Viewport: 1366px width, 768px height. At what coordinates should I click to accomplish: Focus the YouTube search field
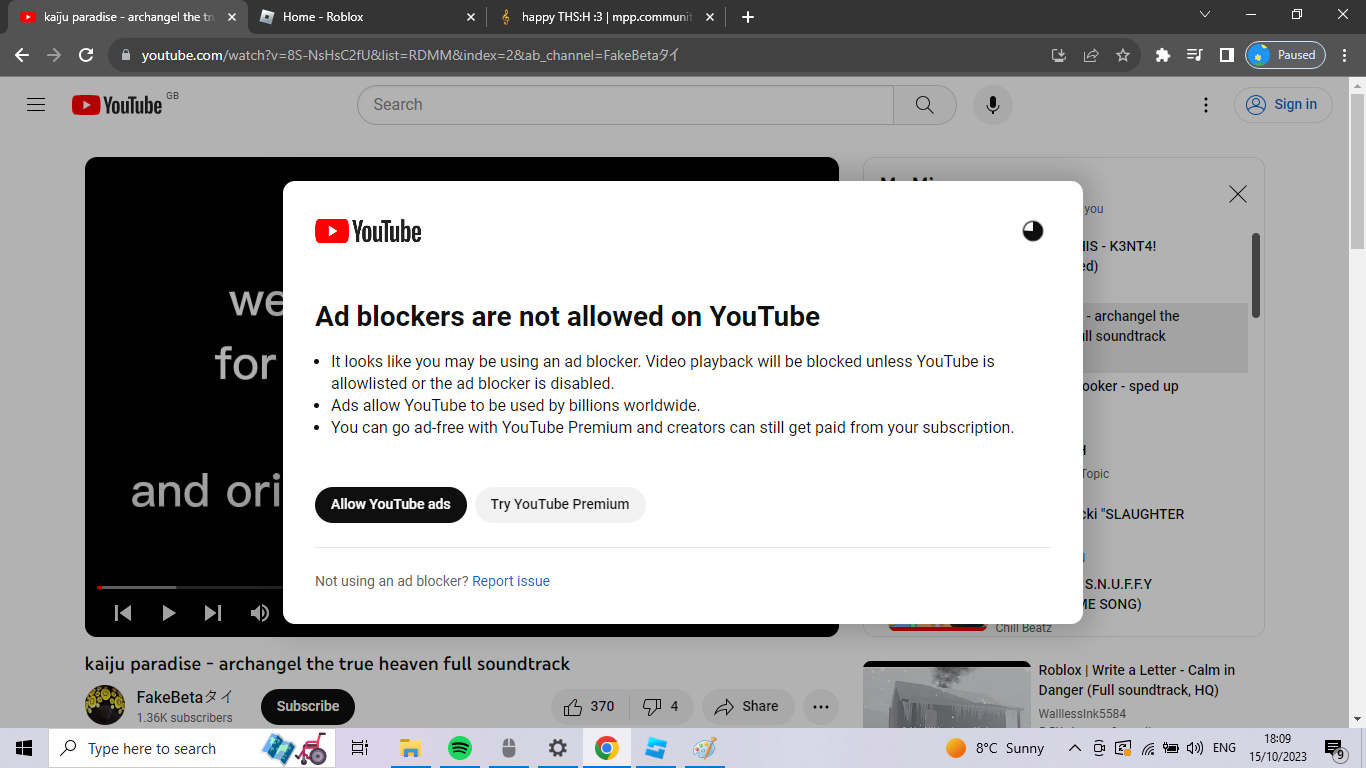coord(625,104)
